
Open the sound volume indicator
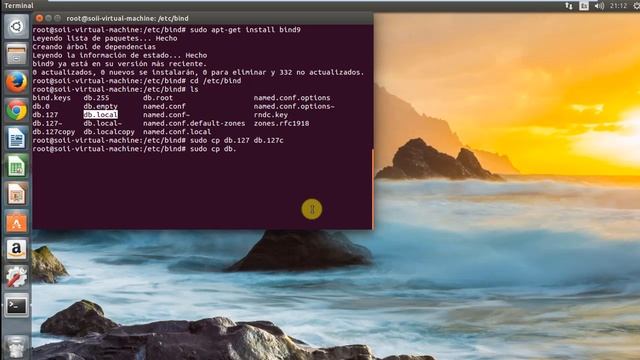599,6
